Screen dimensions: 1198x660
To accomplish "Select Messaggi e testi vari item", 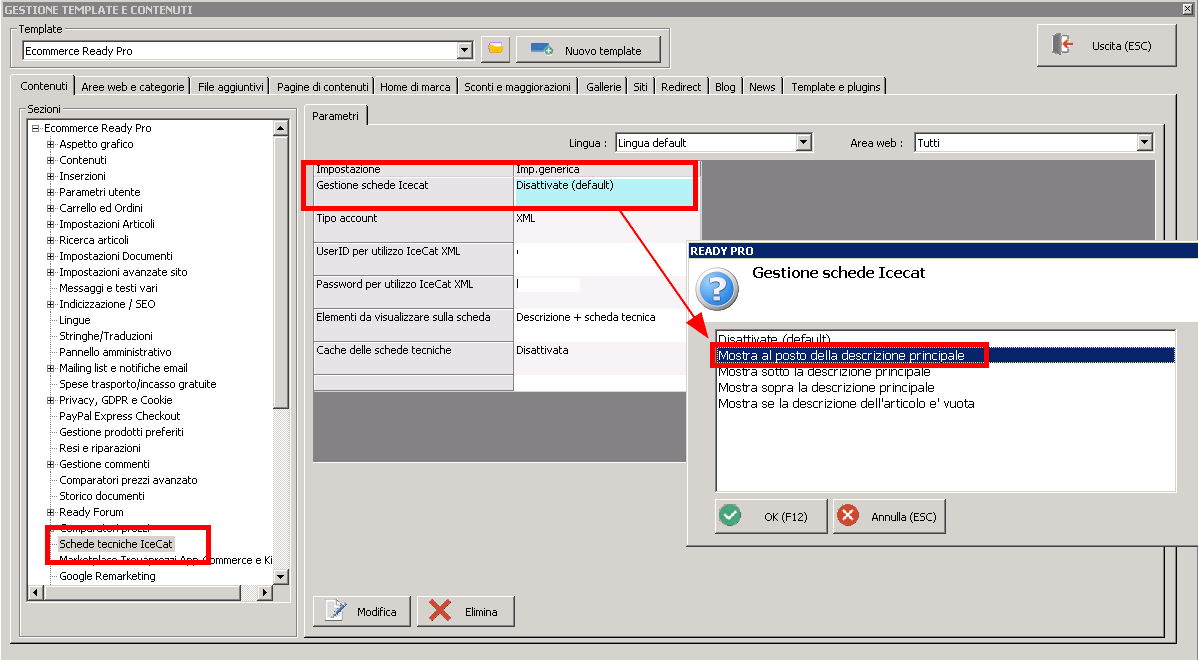I will click(108, 288).
